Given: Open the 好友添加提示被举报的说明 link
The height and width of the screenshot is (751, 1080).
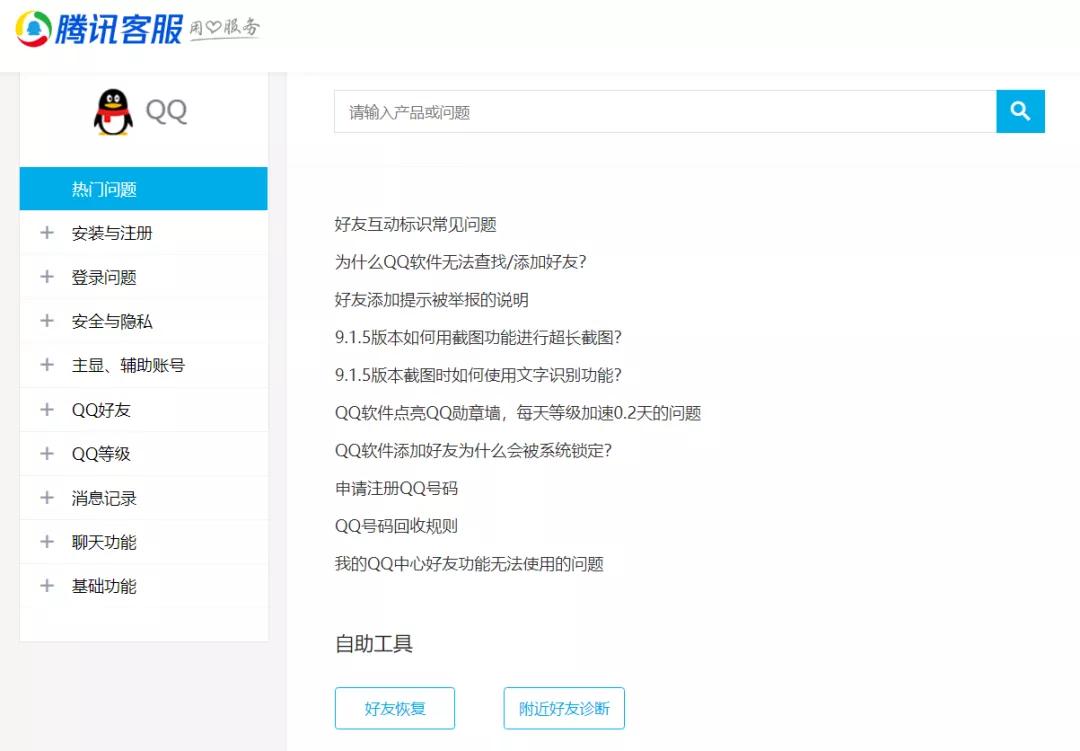Looking at the screenshot, I should [x=430, y=299].
